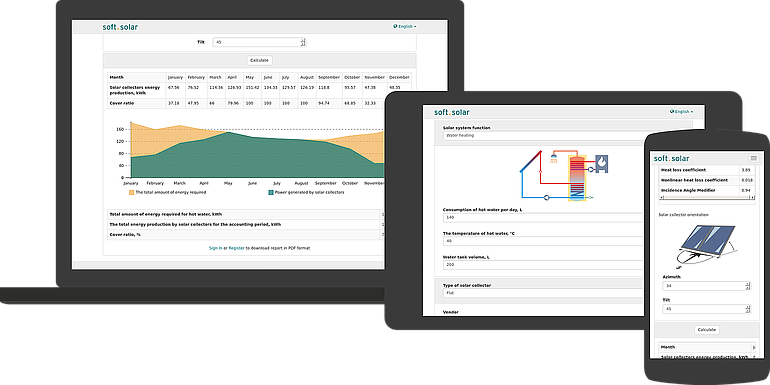Click the January energy value 47.56
770x385 pixels.
pos(173,87)
